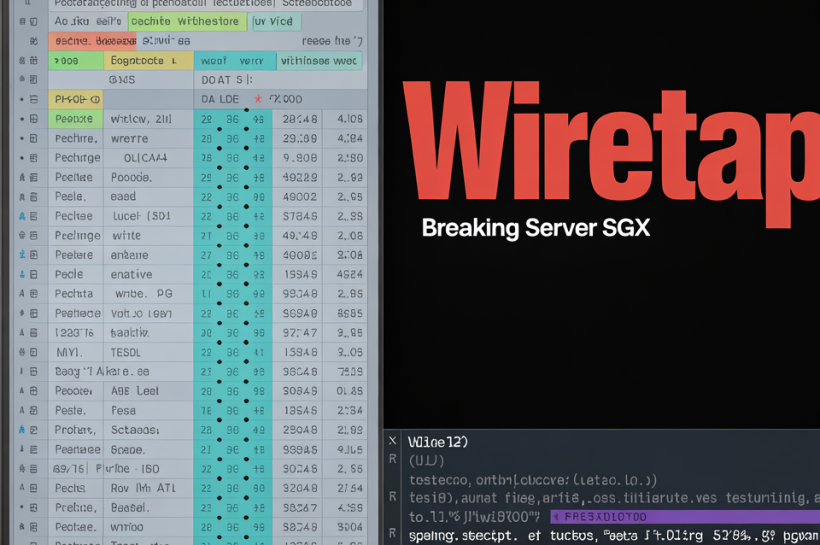Click the square row icon beside Peotae.
This screenshot has width=820, height=545.
tap(33, 527)
